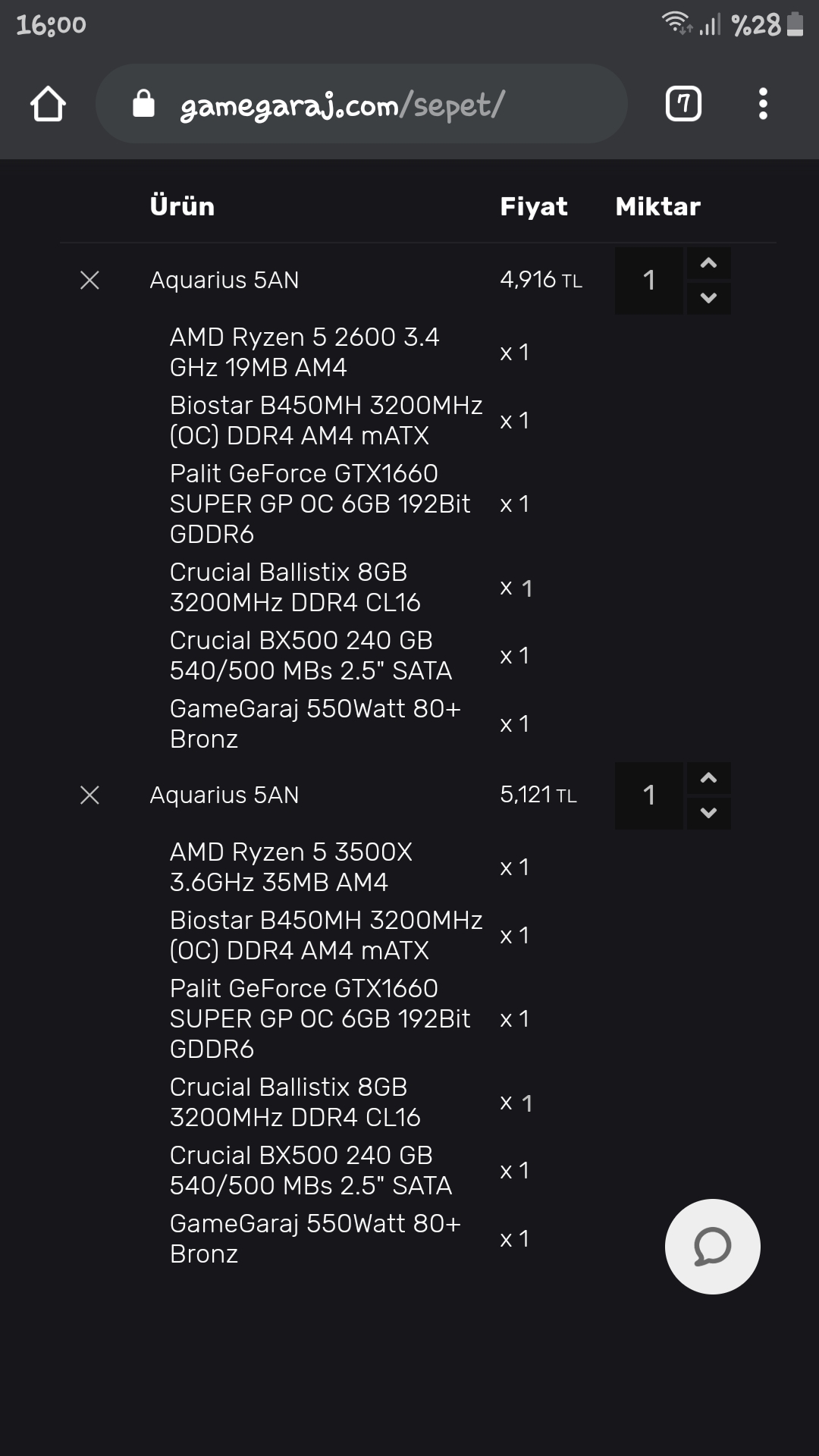Open the browser three-dot menu
The width and height of the screenshot is (819, 1456).
(x=763, y=104)
